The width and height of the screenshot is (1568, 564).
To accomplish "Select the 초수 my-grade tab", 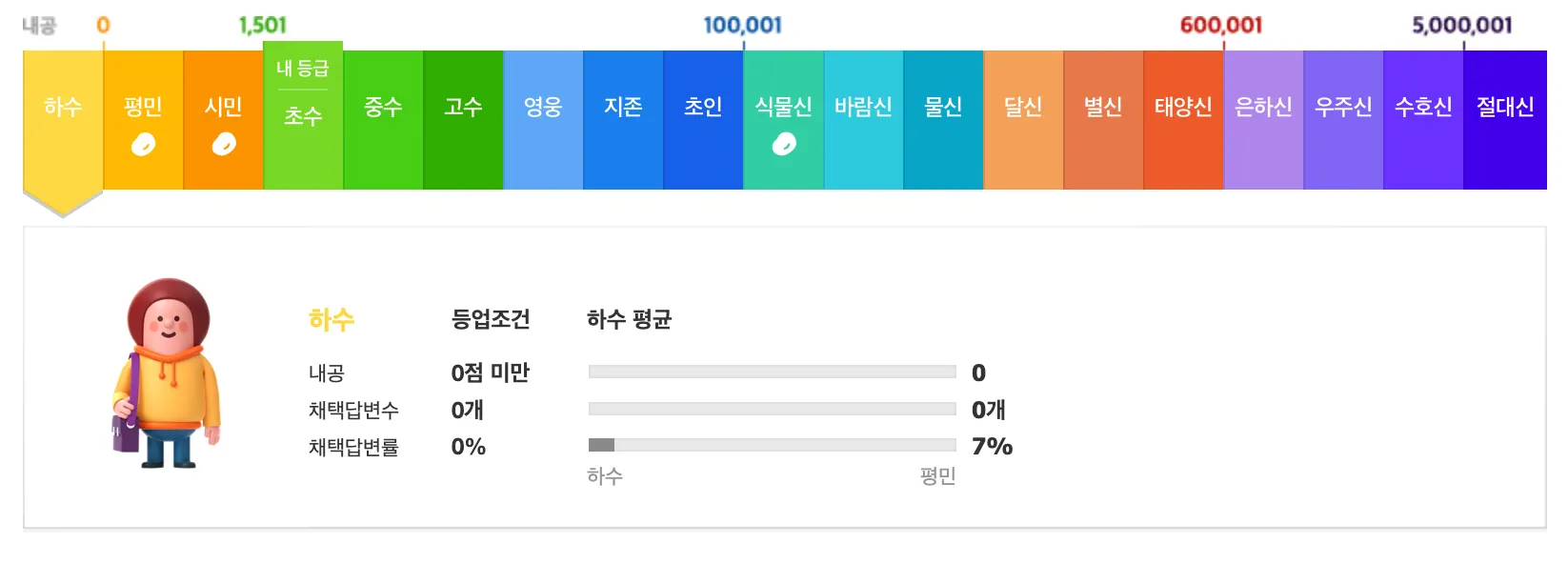I will 303,115.
